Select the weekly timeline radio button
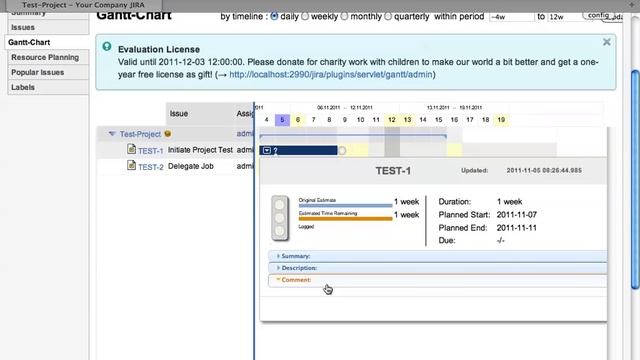The image size is (640, 360). 305,16
